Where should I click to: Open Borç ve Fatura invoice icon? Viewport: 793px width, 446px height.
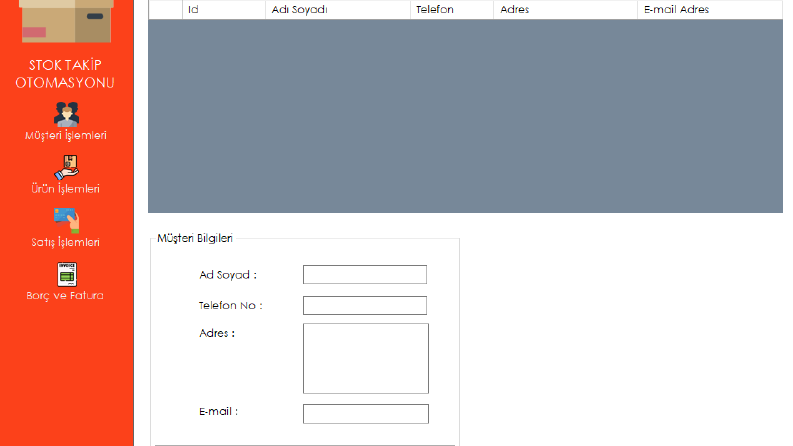[x=67, y=274]
